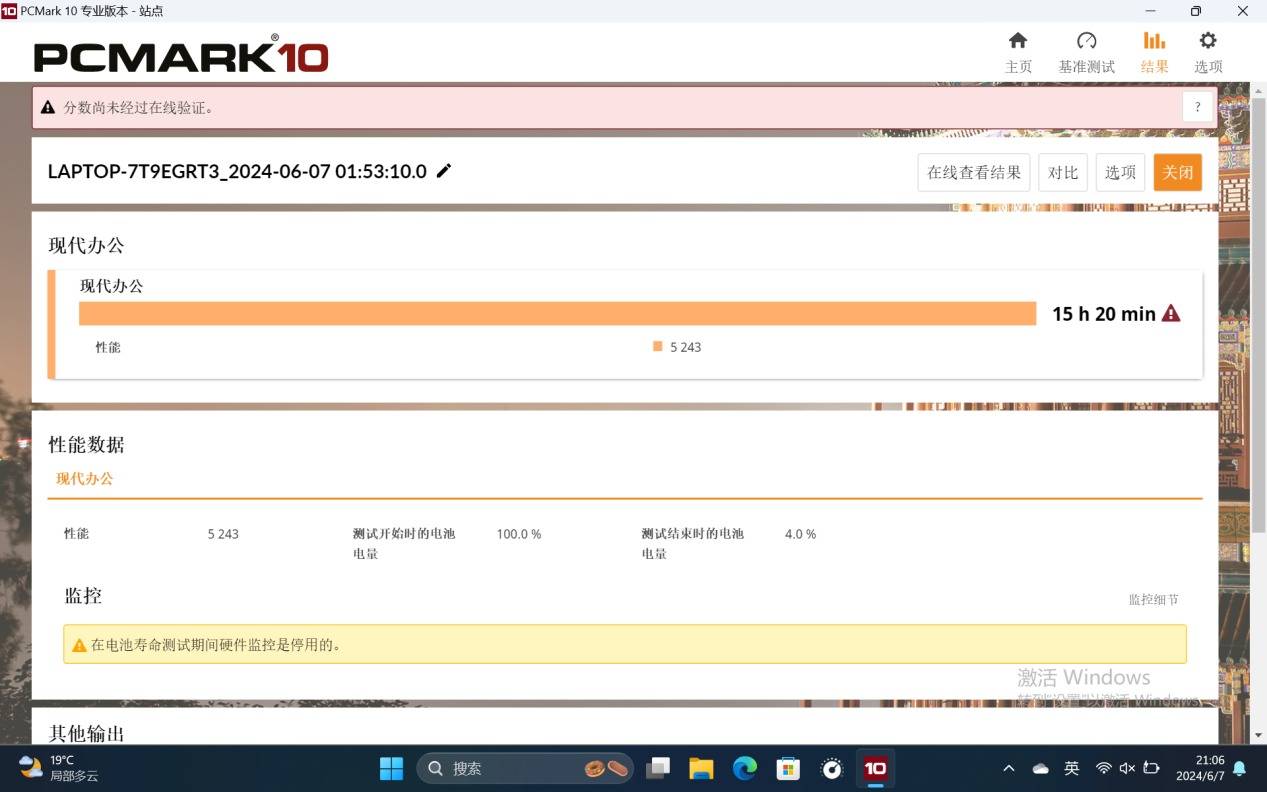Open the 监控细节 link
Viewport: 1267px width, 792px height.
(1153, 599)
